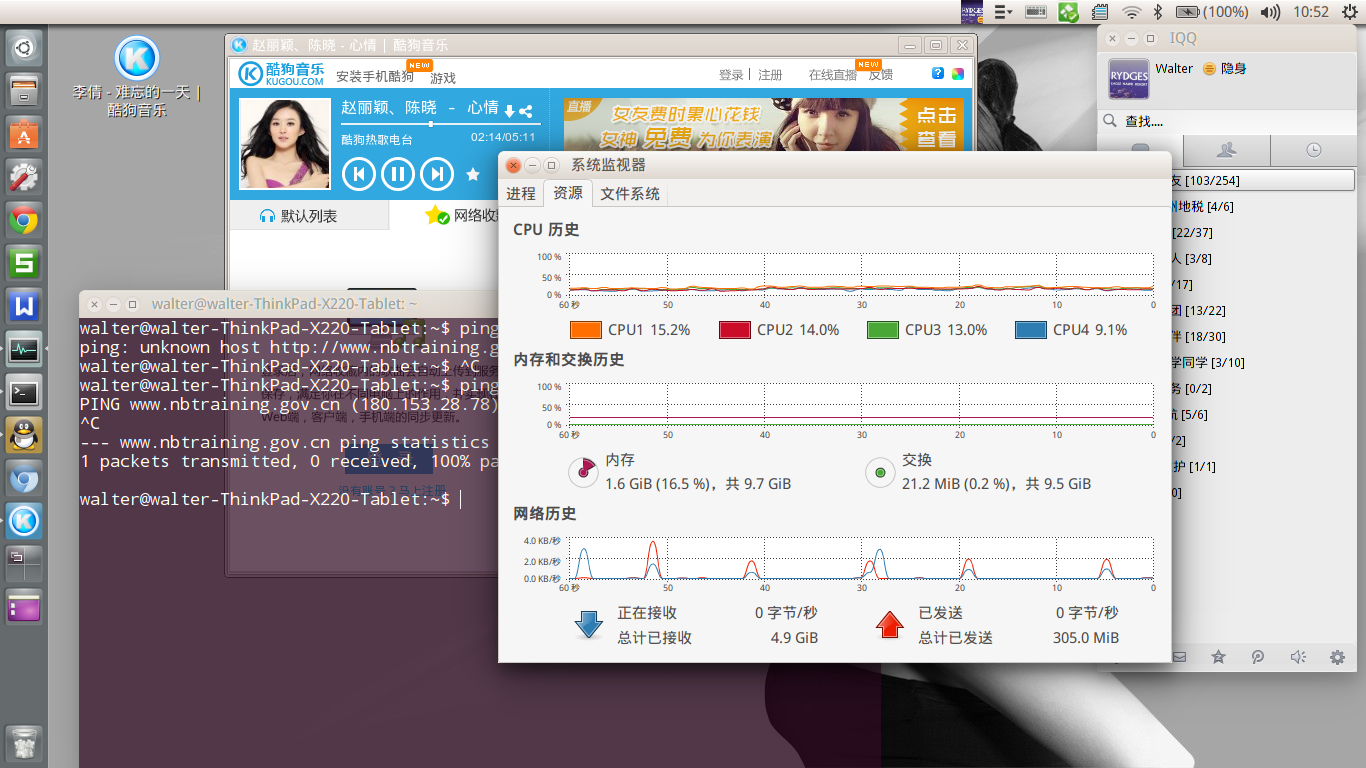Click the 交换 swap pie color icon
Image resolution: width=1366 pixels, height=768 pixels.
click(x=880, y=472)
